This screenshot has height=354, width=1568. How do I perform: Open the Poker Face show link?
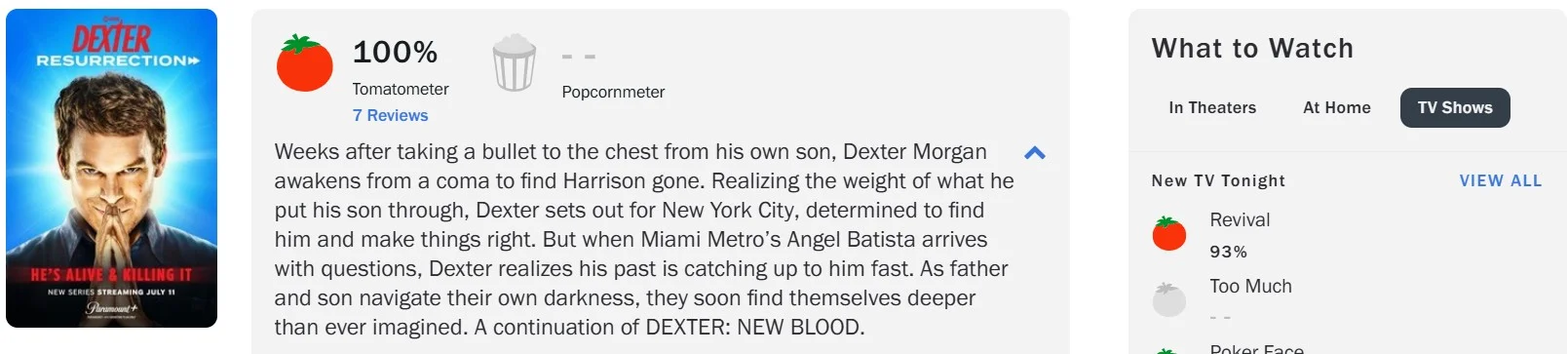[1256, 349]
